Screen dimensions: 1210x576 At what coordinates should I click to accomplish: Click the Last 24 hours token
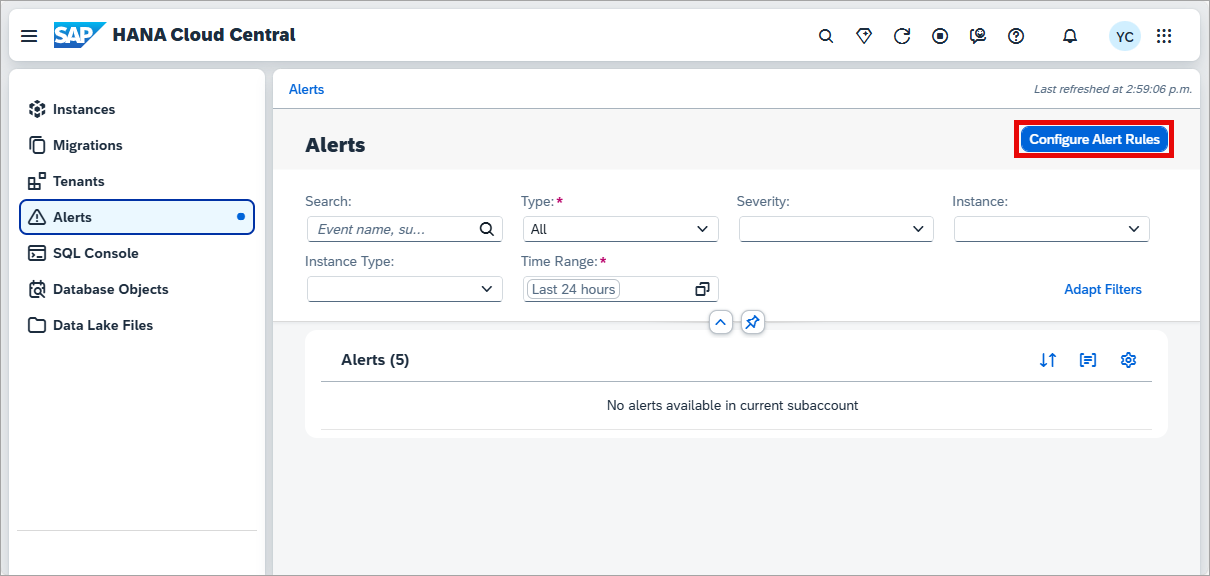tap(573, 289)
